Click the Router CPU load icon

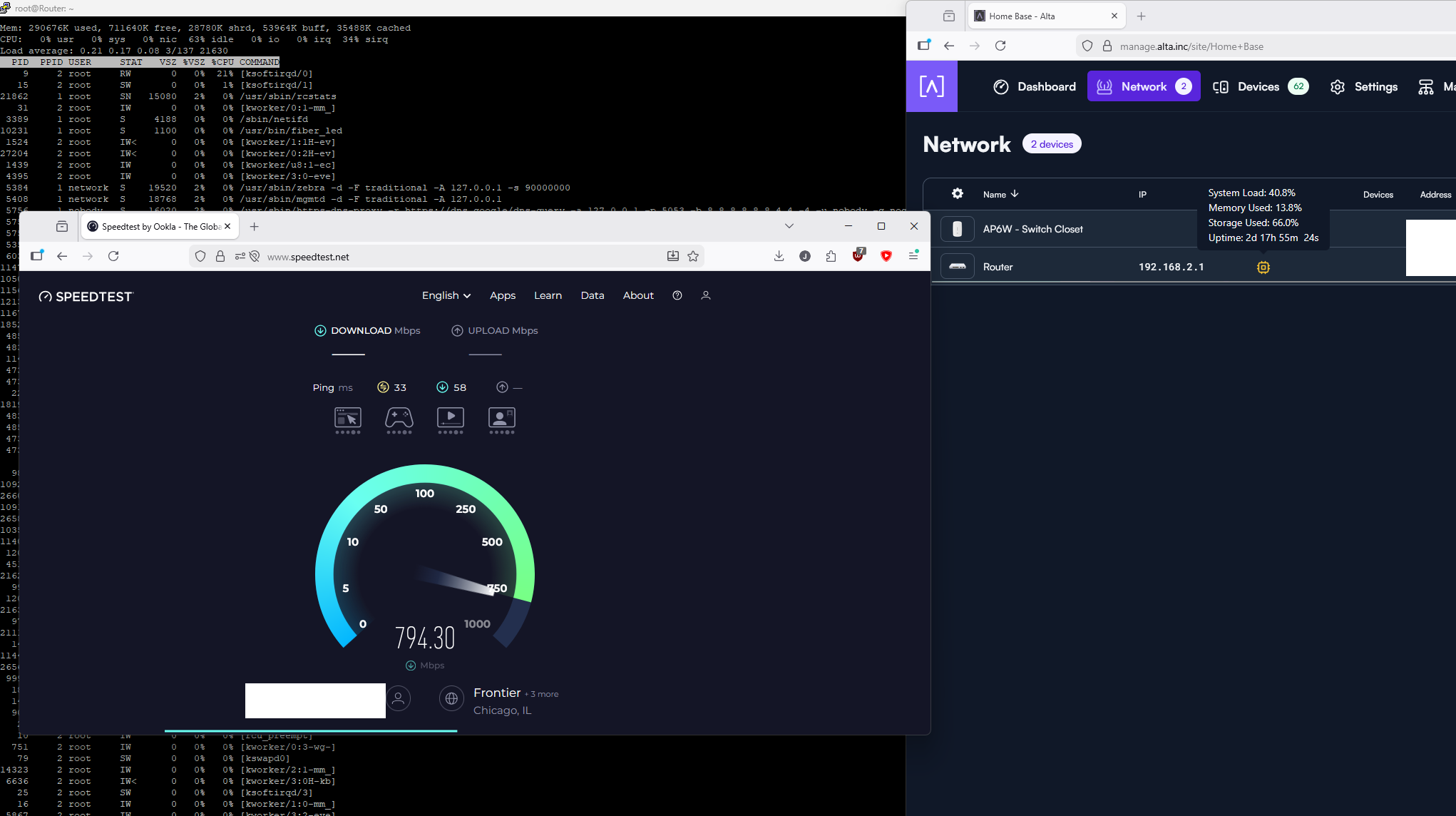point(1263,267)
